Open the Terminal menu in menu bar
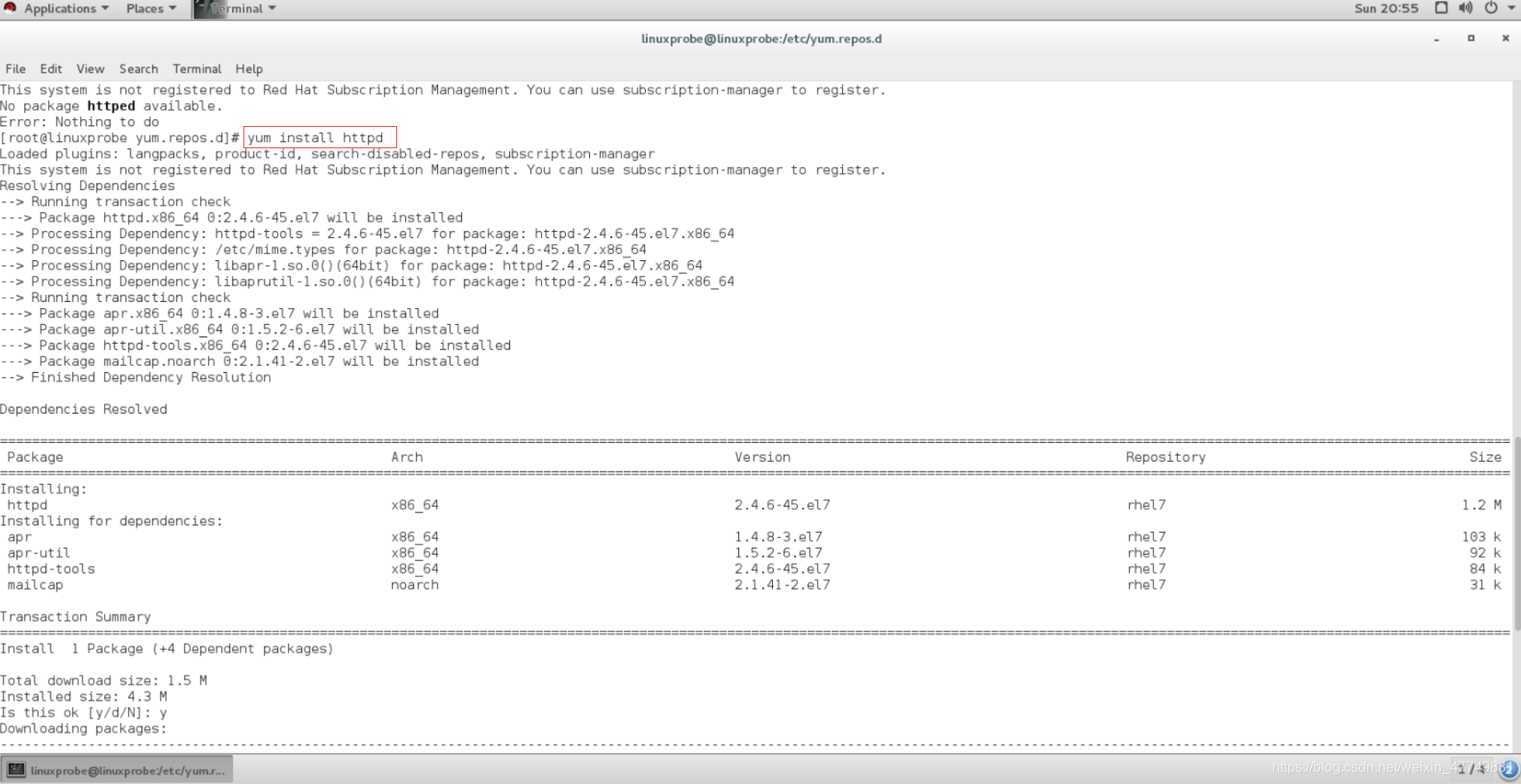 pos(197,69)
